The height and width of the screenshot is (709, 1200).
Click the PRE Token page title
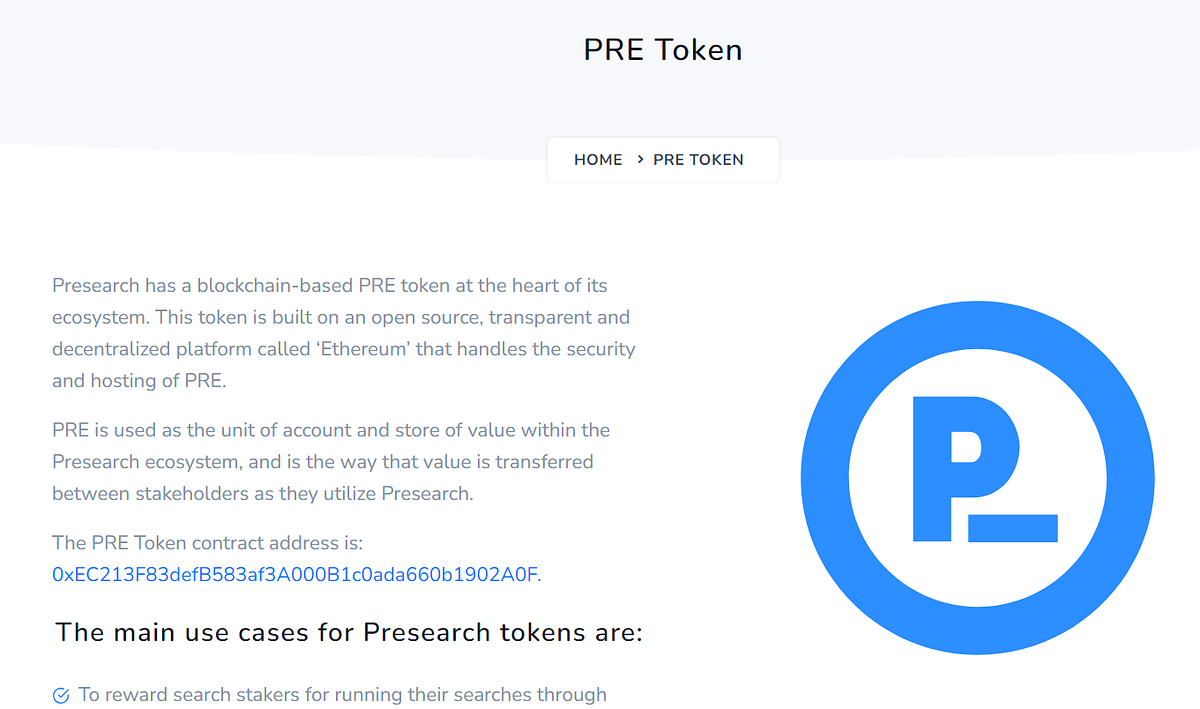click(x=663, y=50)
